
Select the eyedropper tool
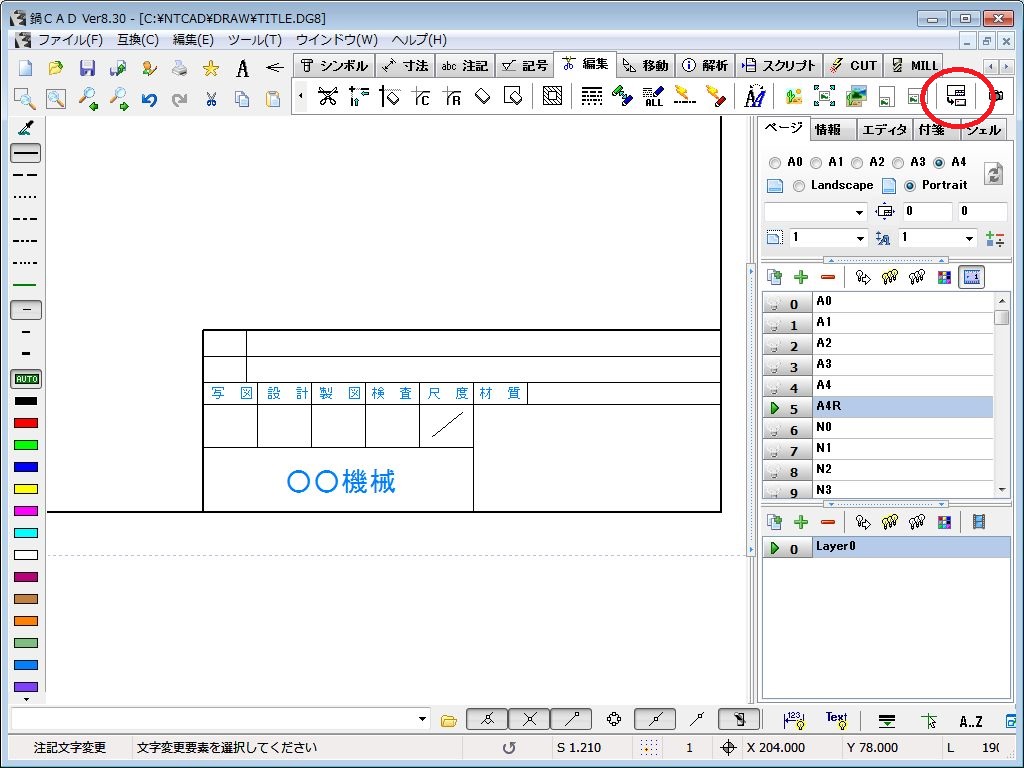[x=26, y=129]
